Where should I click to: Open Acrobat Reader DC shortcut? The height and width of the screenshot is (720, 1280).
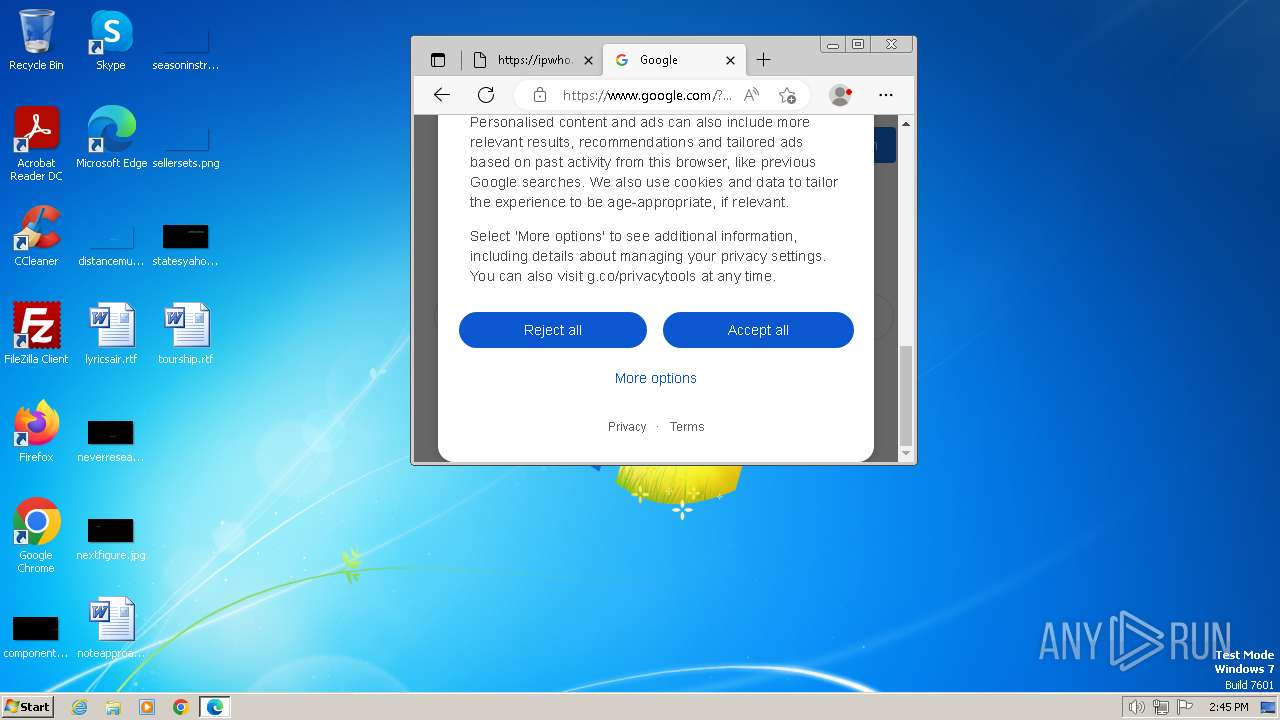click(36, 143)
